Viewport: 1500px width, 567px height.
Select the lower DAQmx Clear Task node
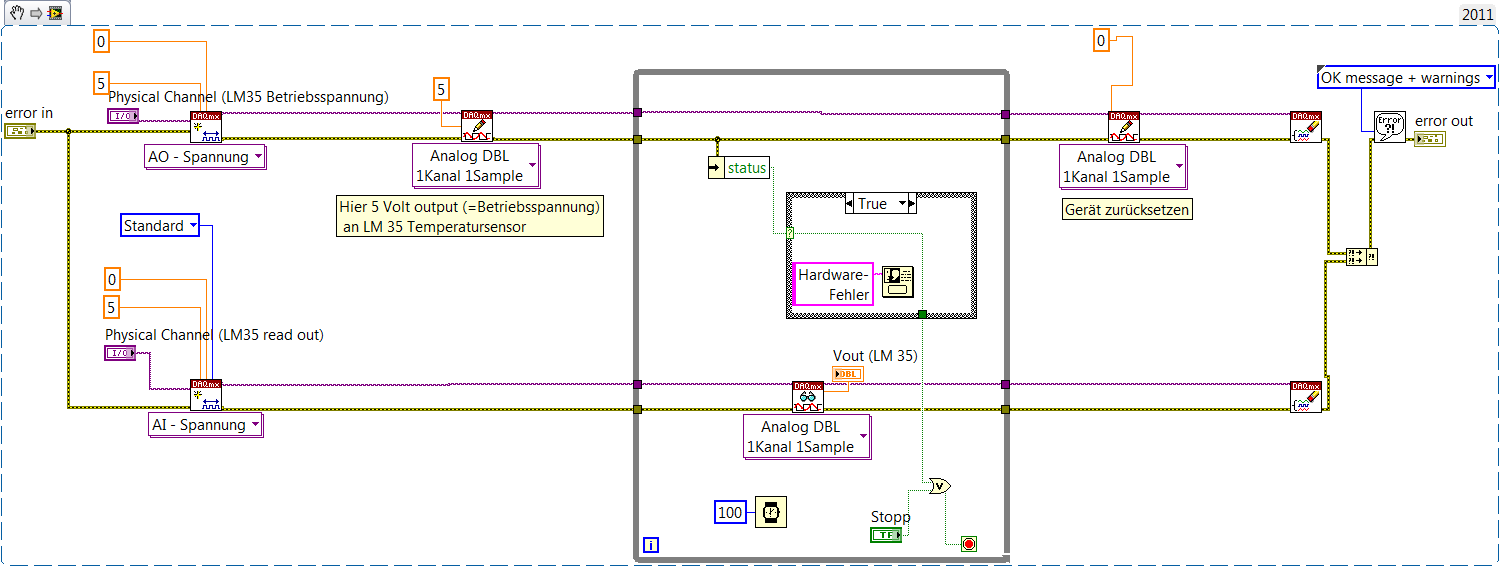point(1306,397)
